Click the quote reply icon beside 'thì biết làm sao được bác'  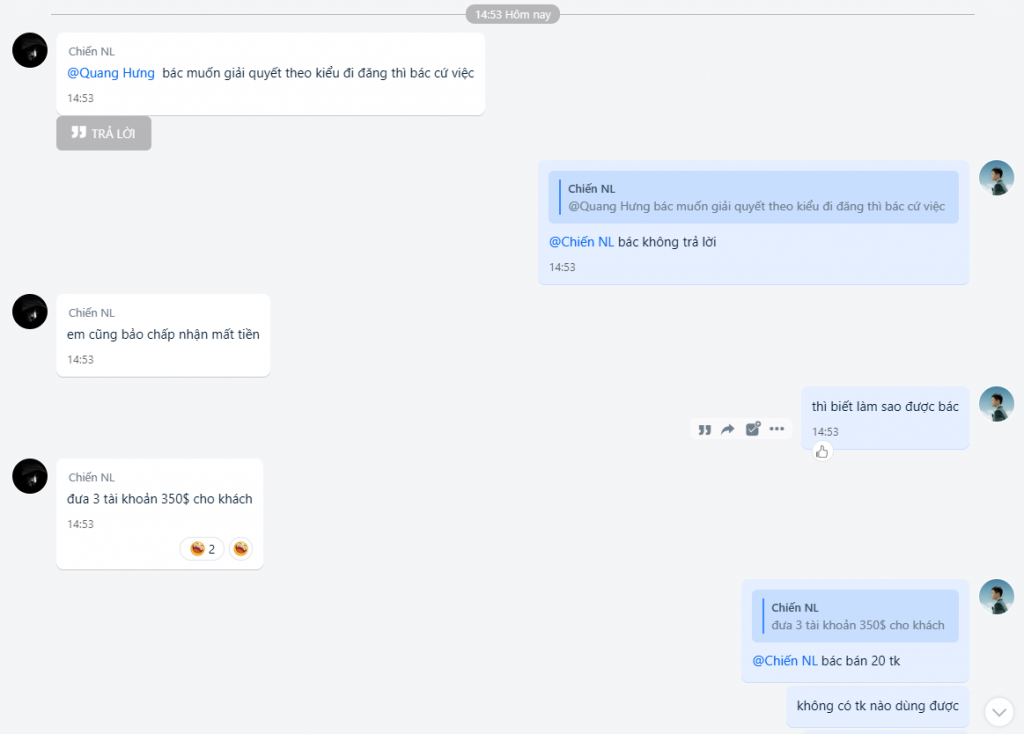(x=705, y=429)
